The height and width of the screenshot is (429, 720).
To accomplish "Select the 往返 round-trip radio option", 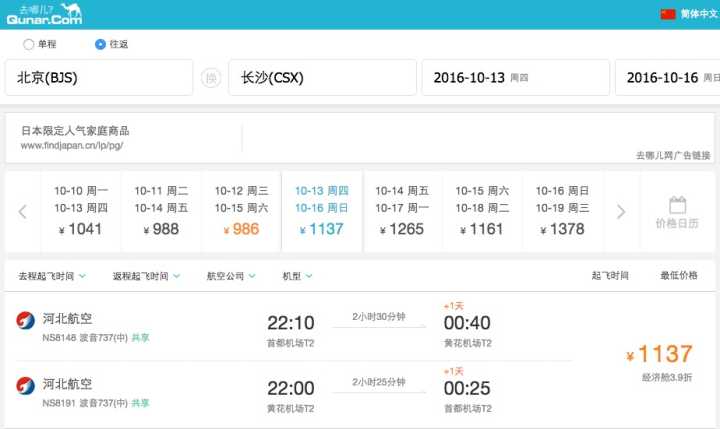I will pos(100,44).
